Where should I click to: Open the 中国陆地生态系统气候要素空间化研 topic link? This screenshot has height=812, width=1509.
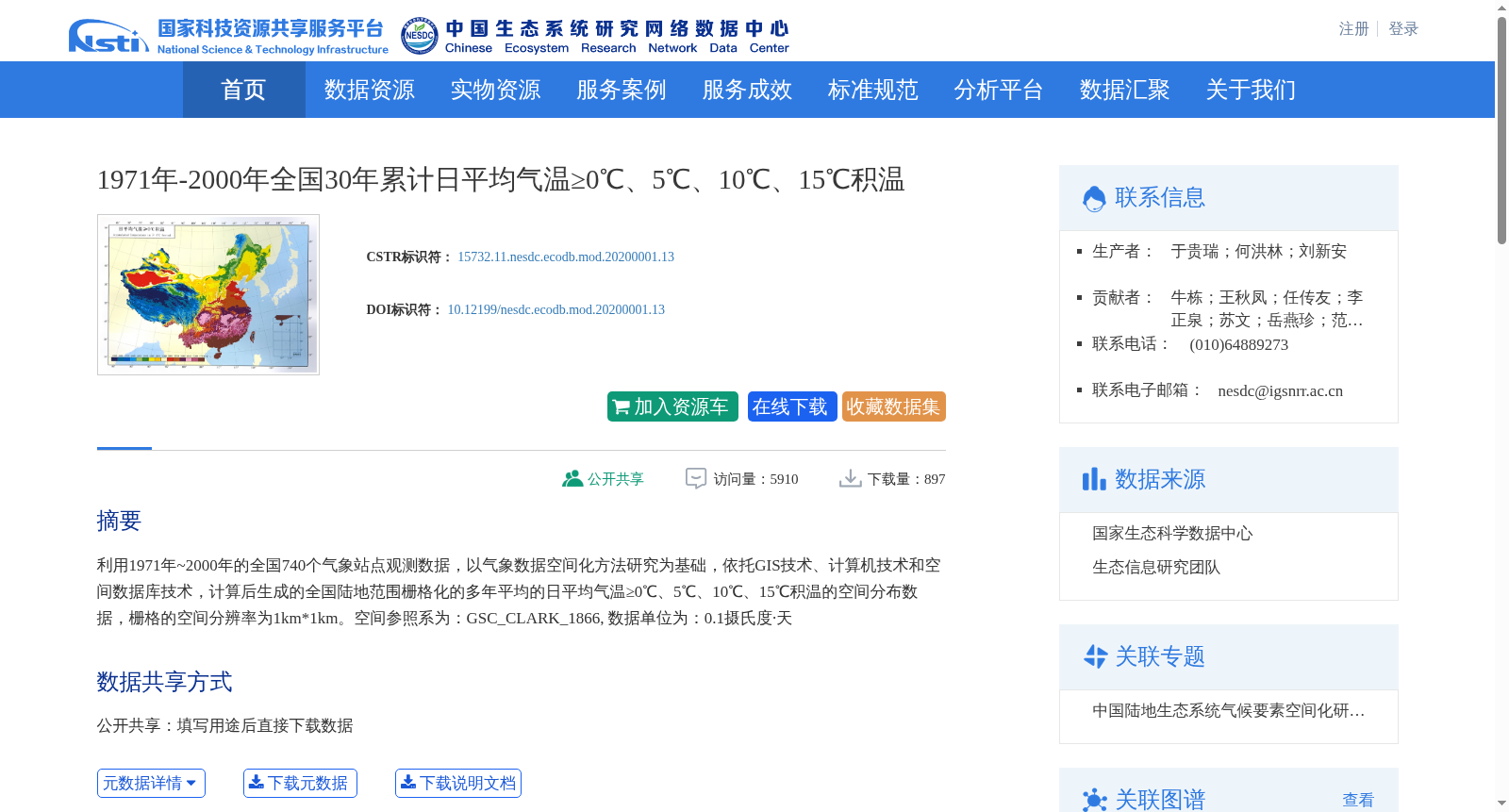(x=1229, y=710)
